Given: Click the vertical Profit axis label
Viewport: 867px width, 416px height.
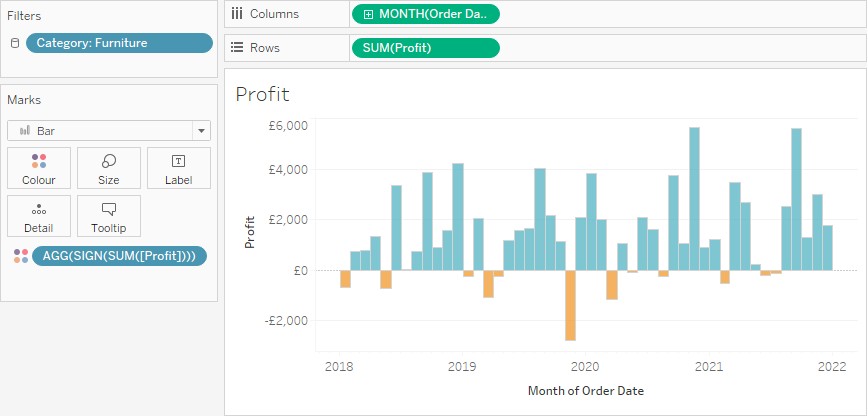Looking at the screenshot, I should [250, 232].
